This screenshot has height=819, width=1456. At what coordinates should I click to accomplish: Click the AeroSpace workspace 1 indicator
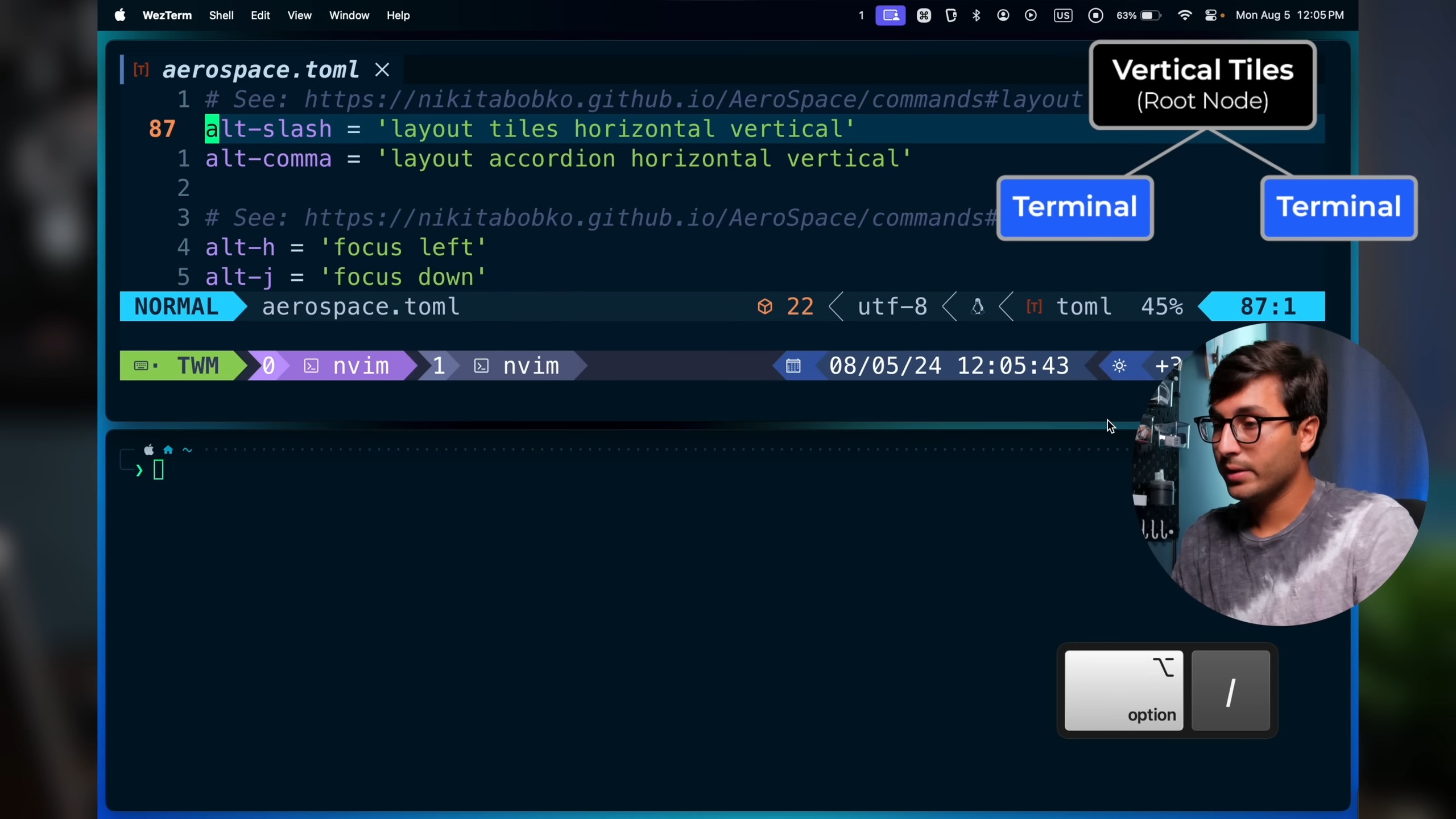tap(861, 15)
